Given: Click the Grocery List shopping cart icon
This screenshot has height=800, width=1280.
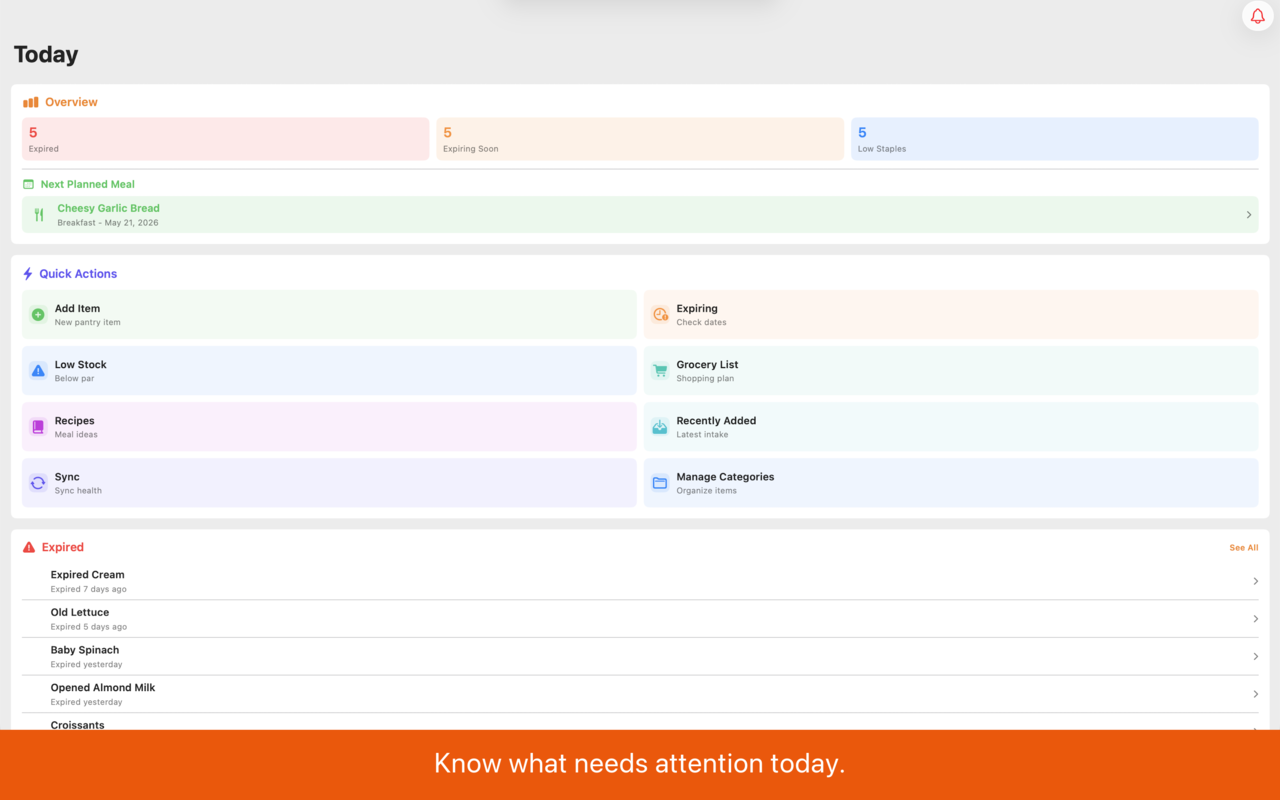Looking at the screenshot, I should pyautogui.click(x=660, y=371).
